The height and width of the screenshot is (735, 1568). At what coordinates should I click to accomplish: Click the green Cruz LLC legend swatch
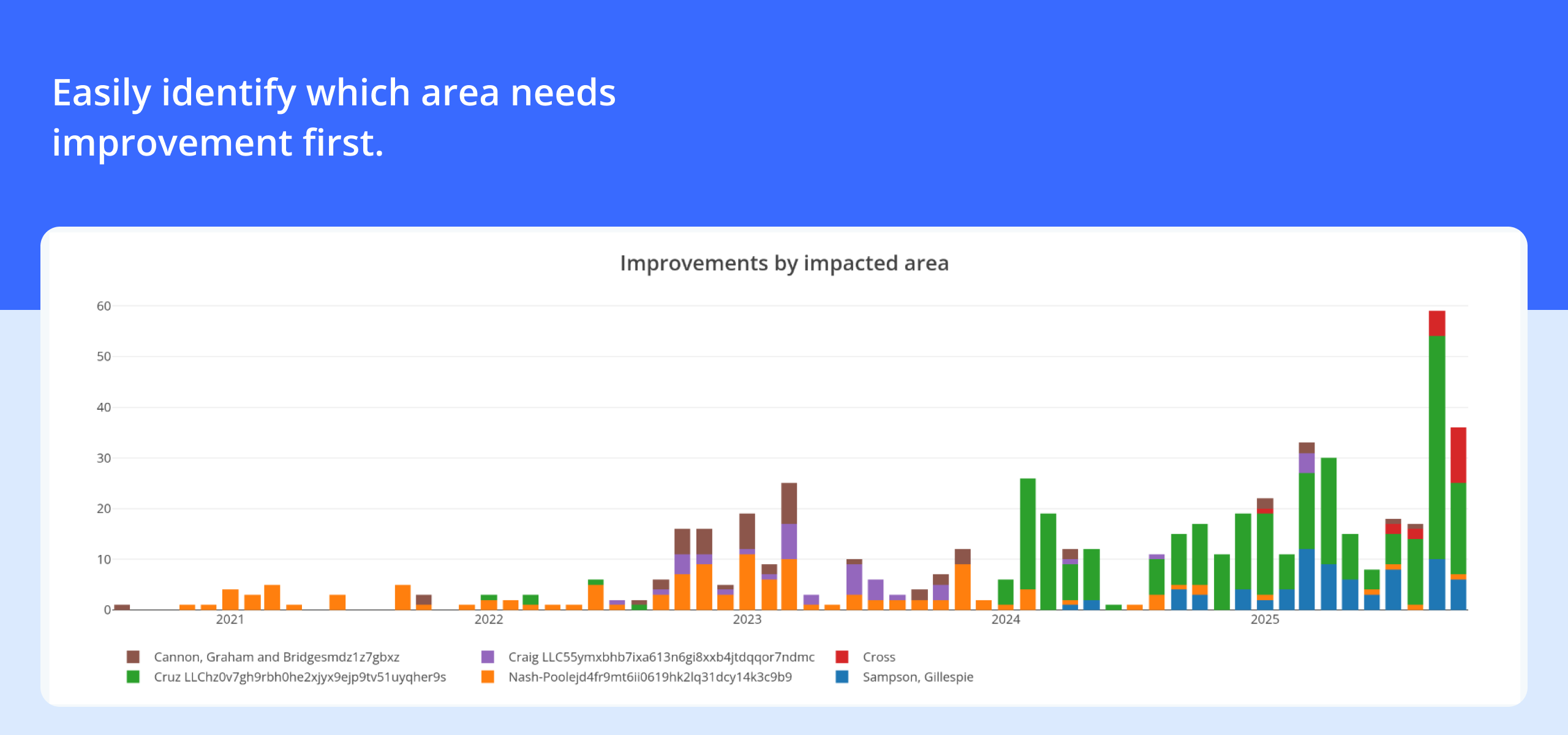133,677
